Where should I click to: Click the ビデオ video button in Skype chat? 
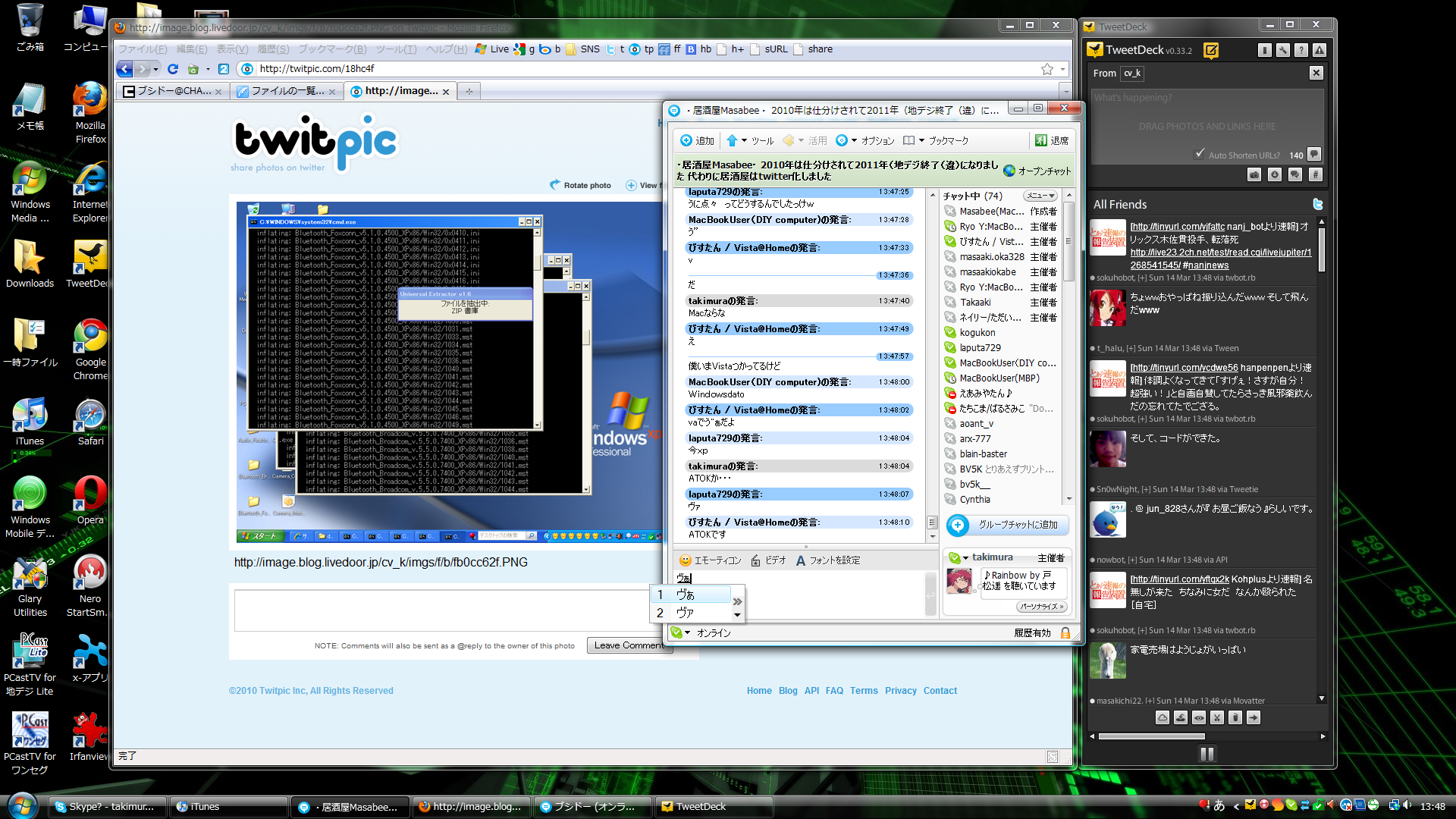(768, 560)
